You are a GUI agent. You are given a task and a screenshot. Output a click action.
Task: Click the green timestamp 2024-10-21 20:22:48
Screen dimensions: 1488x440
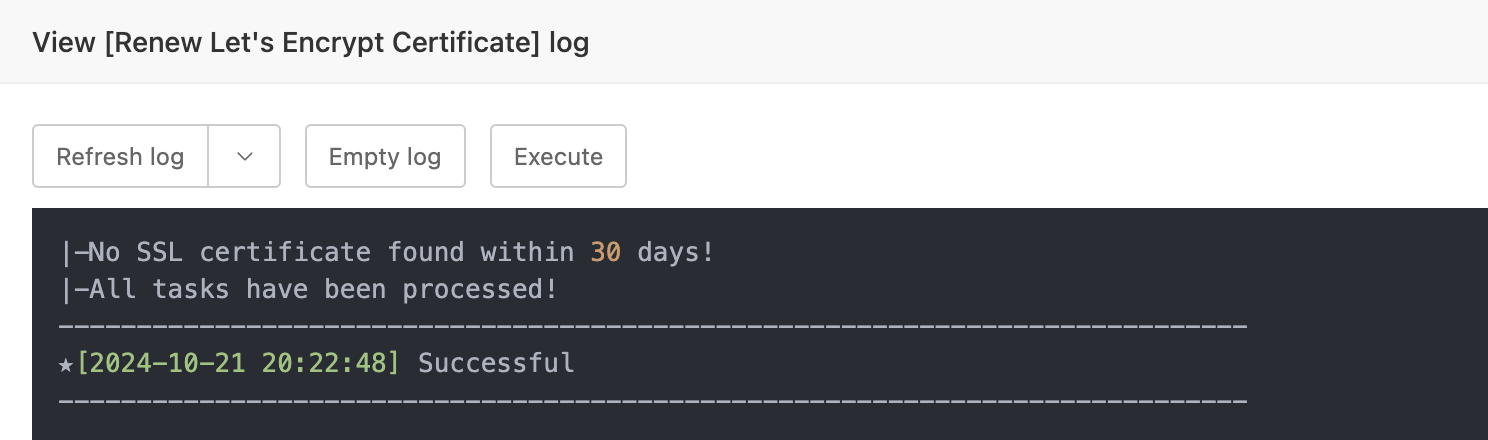pyautogui.click(x=238, y=363)
